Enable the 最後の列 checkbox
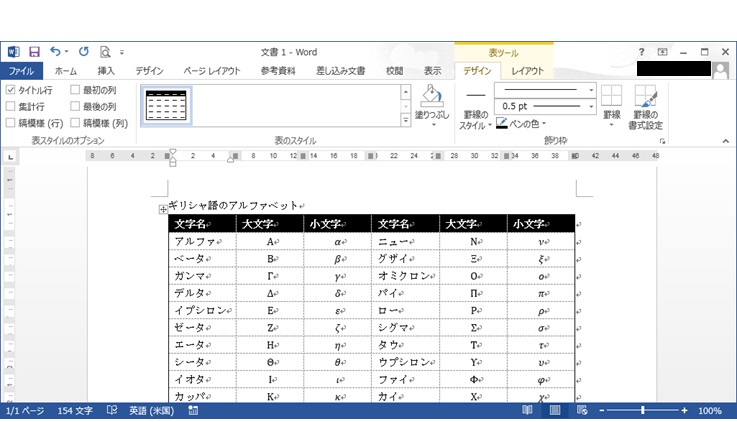This screenshot has width=737, height=422. click(75, 106)
